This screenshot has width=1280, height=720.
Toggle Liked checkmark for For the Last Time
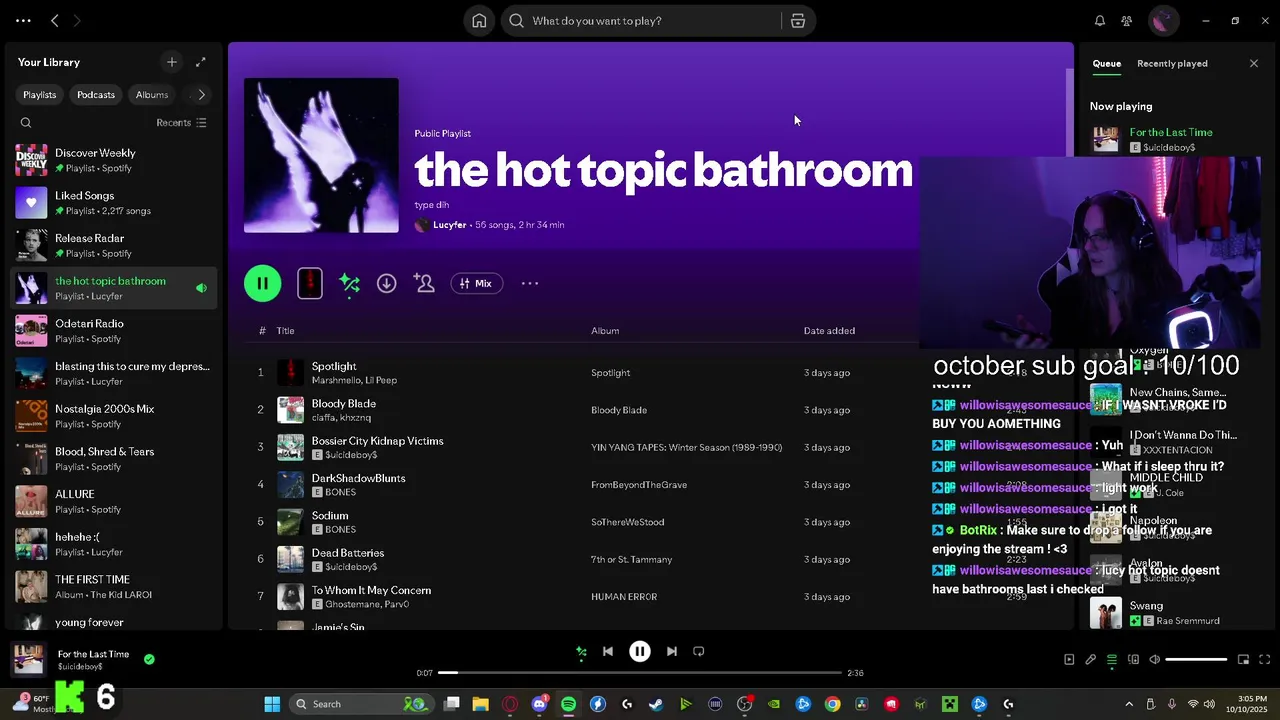(x=149, y=660)
